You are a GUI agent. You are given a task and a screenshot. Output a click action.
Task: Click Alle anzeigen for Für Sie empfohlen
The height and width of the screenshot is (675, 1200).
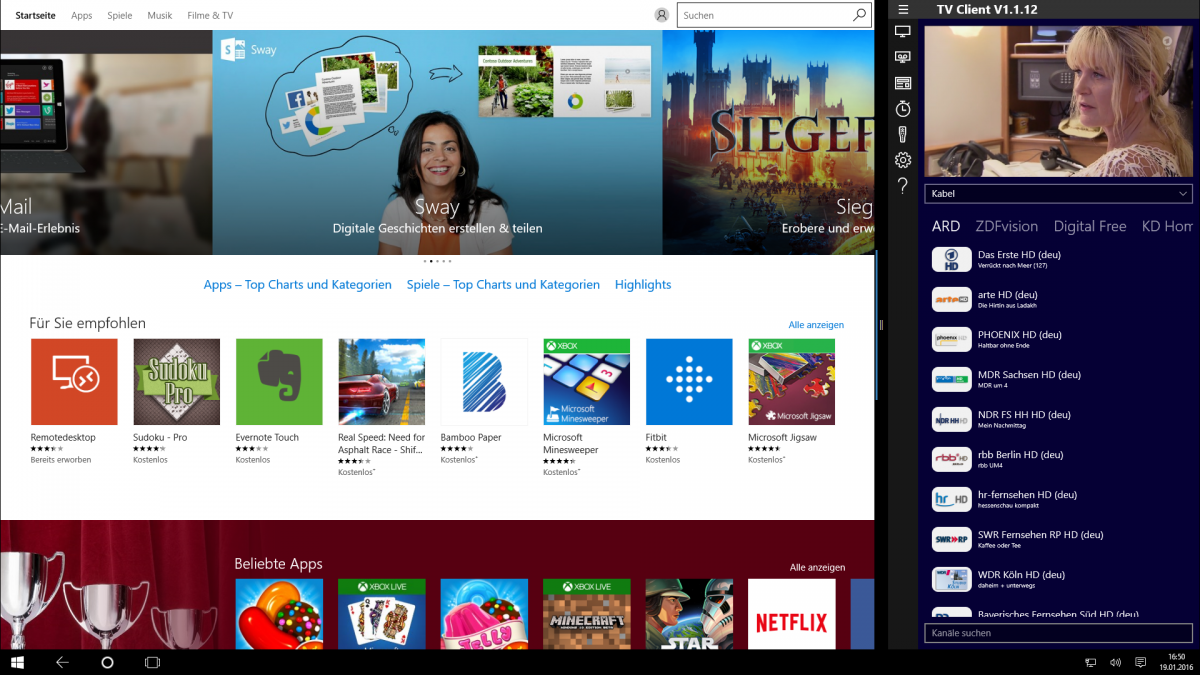point(816,325)
